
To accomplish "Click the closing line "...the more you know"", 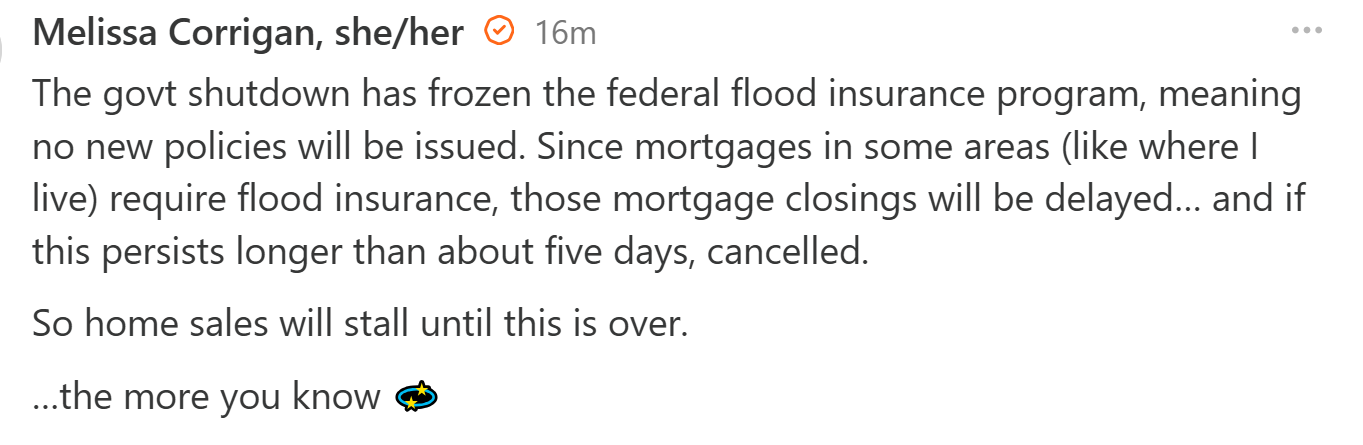I will pos(207,398).
